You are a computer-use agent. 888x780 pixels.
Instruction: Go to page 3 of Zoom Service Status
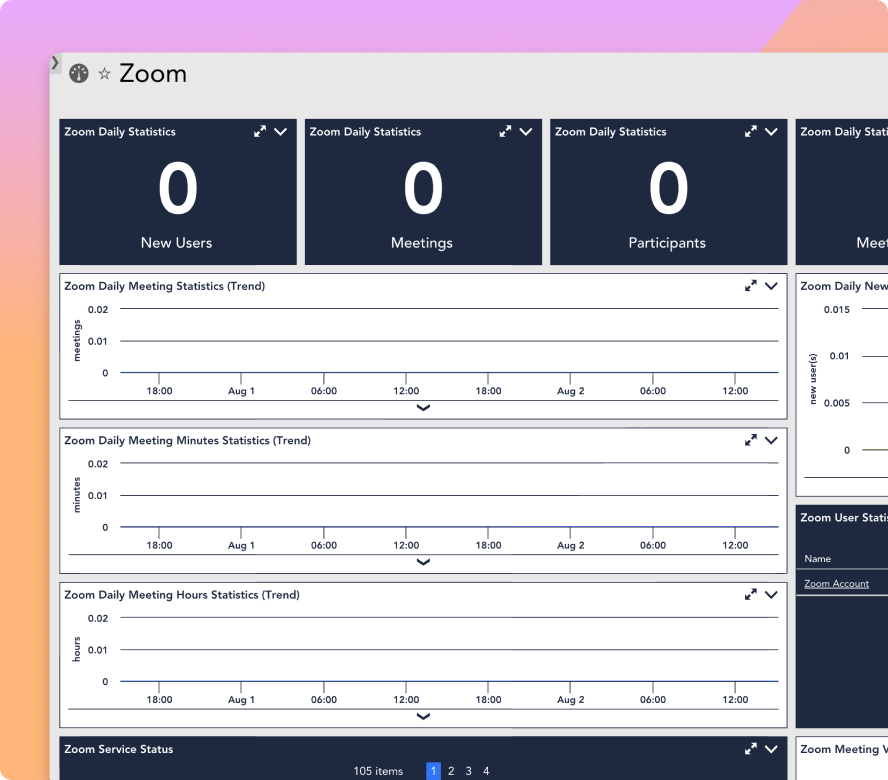[468, 771]
